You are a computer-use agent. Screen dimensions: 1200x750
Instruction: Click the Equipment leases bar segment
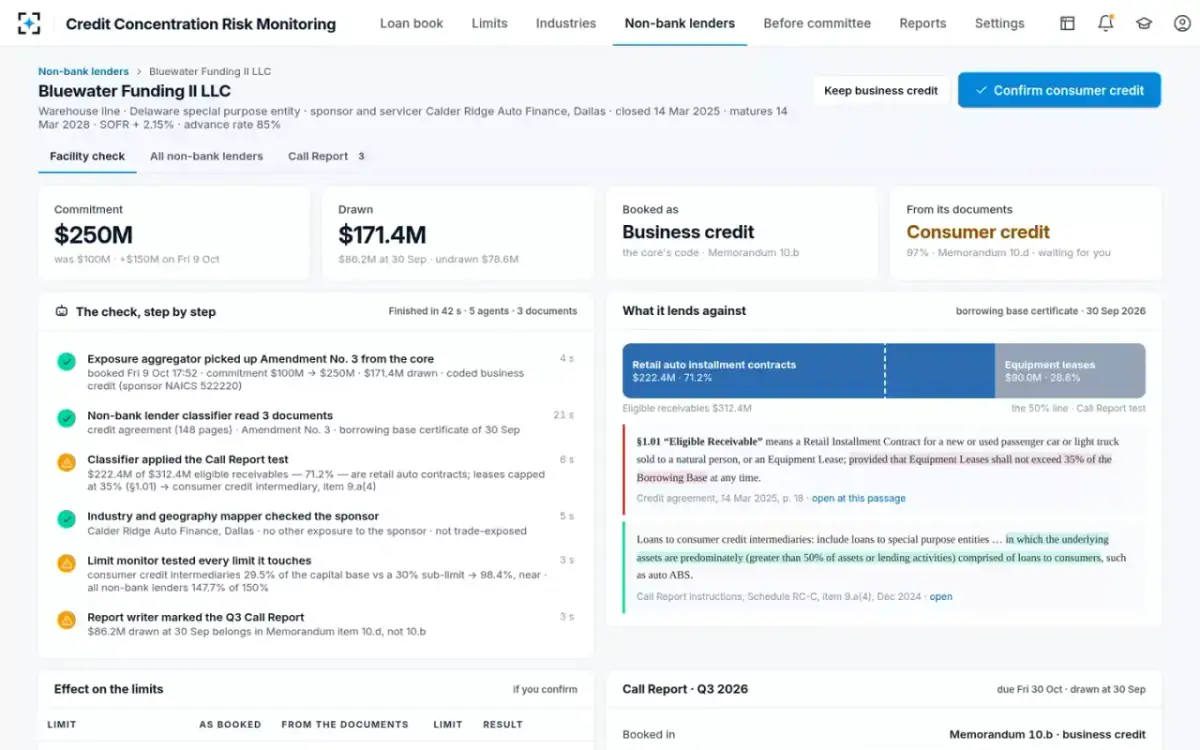point(1070,371)
